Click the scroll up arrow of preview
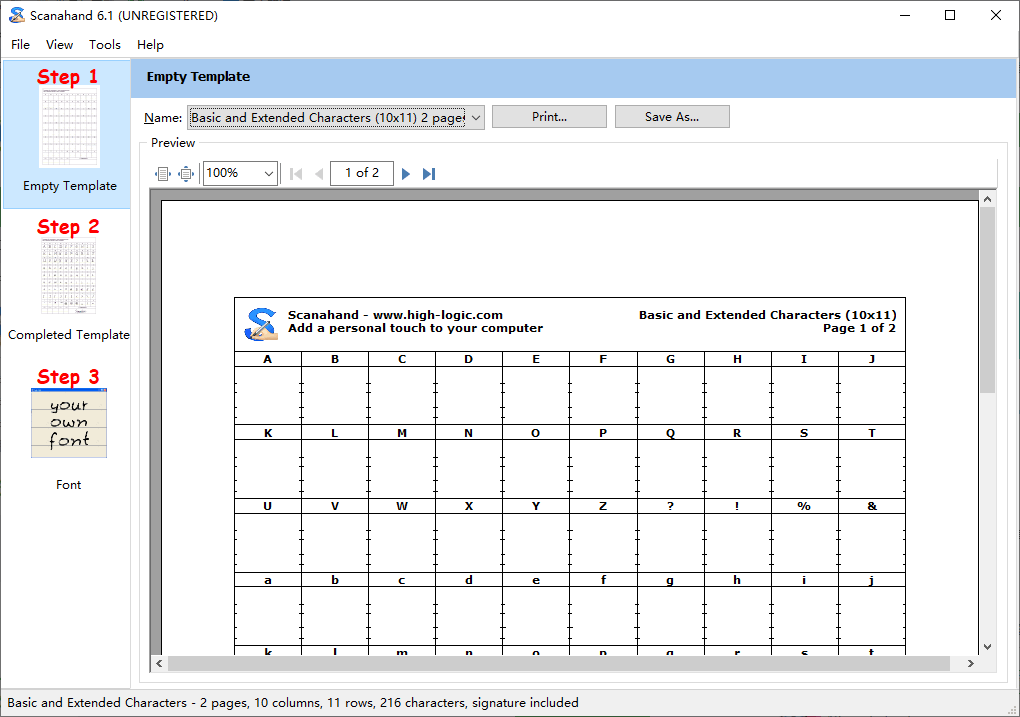This screenshot has height=717, width=1020. pos(987,199)
